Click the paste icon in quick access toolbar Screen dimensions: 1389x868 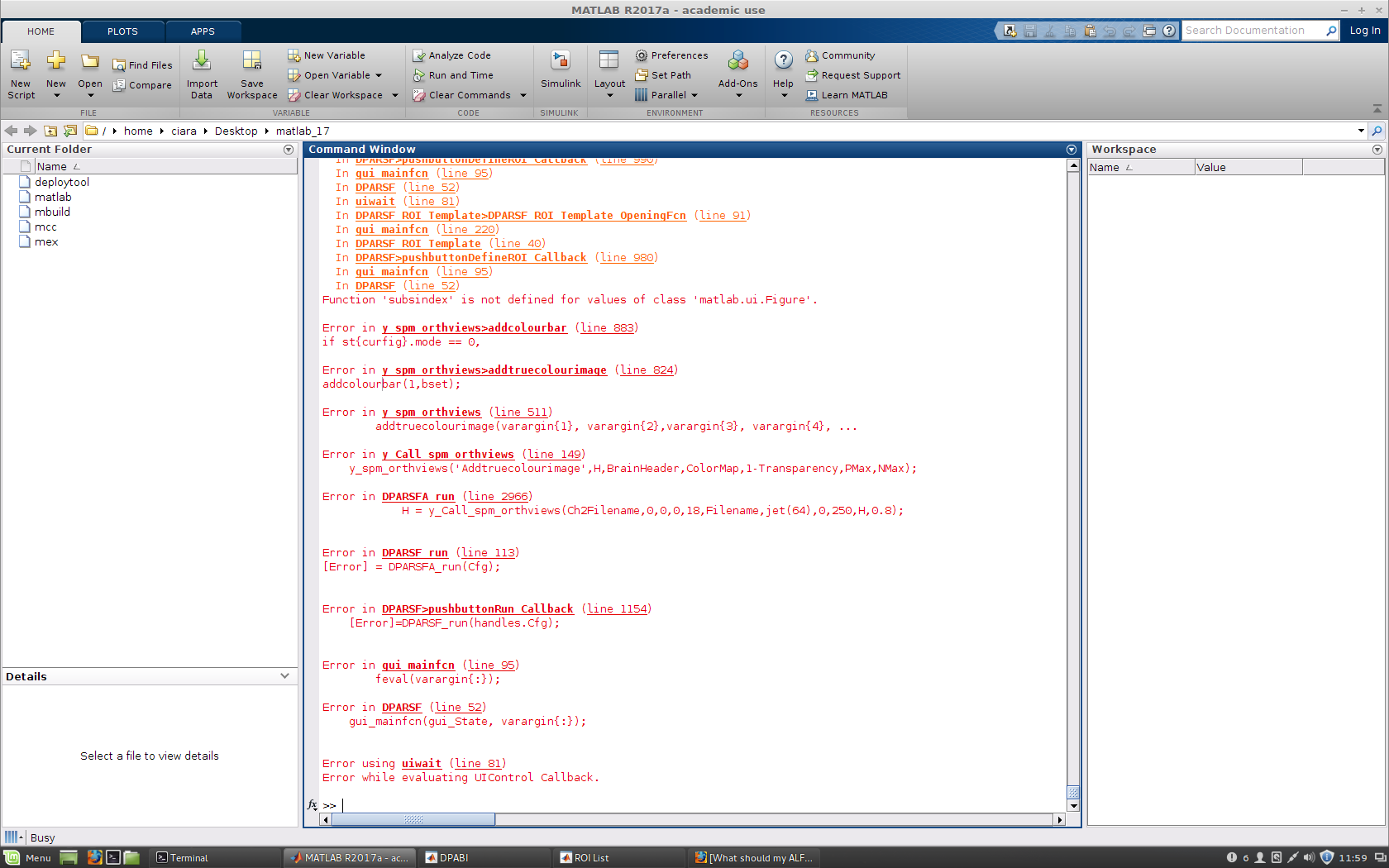pyautogui.click(x=1090, y=31)
